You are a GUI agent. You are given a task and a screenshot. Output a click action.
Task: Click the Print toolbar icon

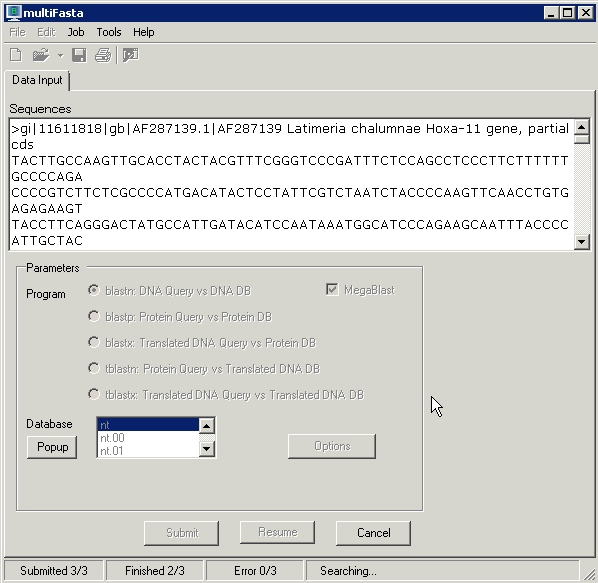point(103,55)
